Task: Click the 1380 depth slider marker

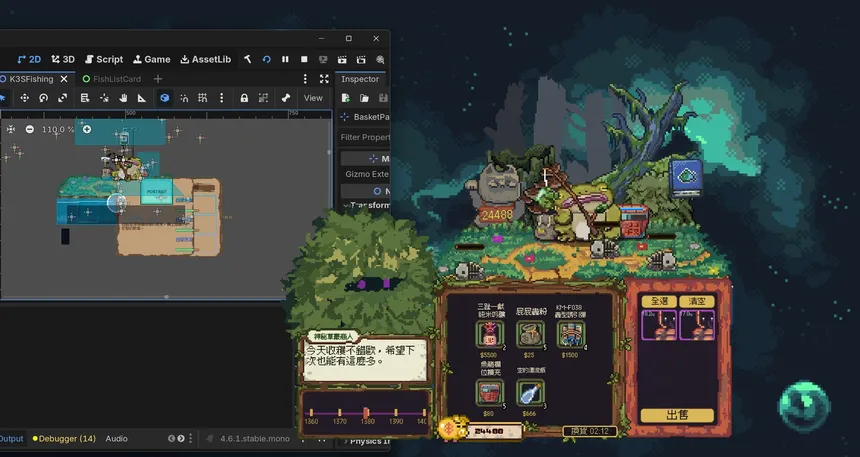Action: (x=367, y=413)
